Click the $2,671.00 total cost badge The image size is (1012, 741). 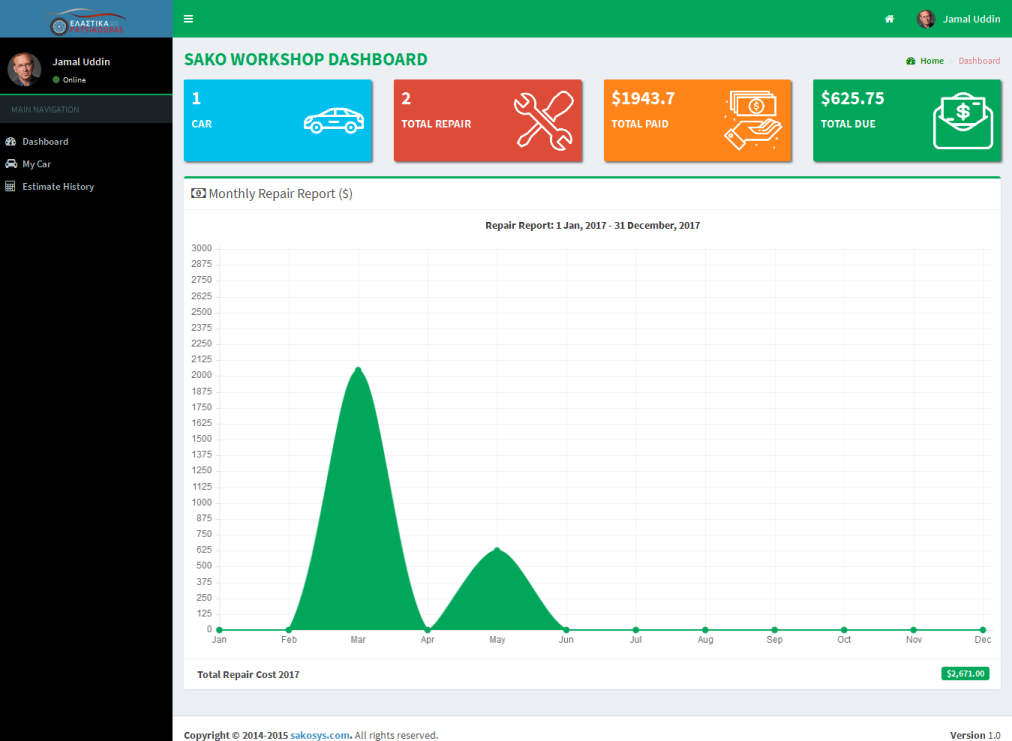965,674
